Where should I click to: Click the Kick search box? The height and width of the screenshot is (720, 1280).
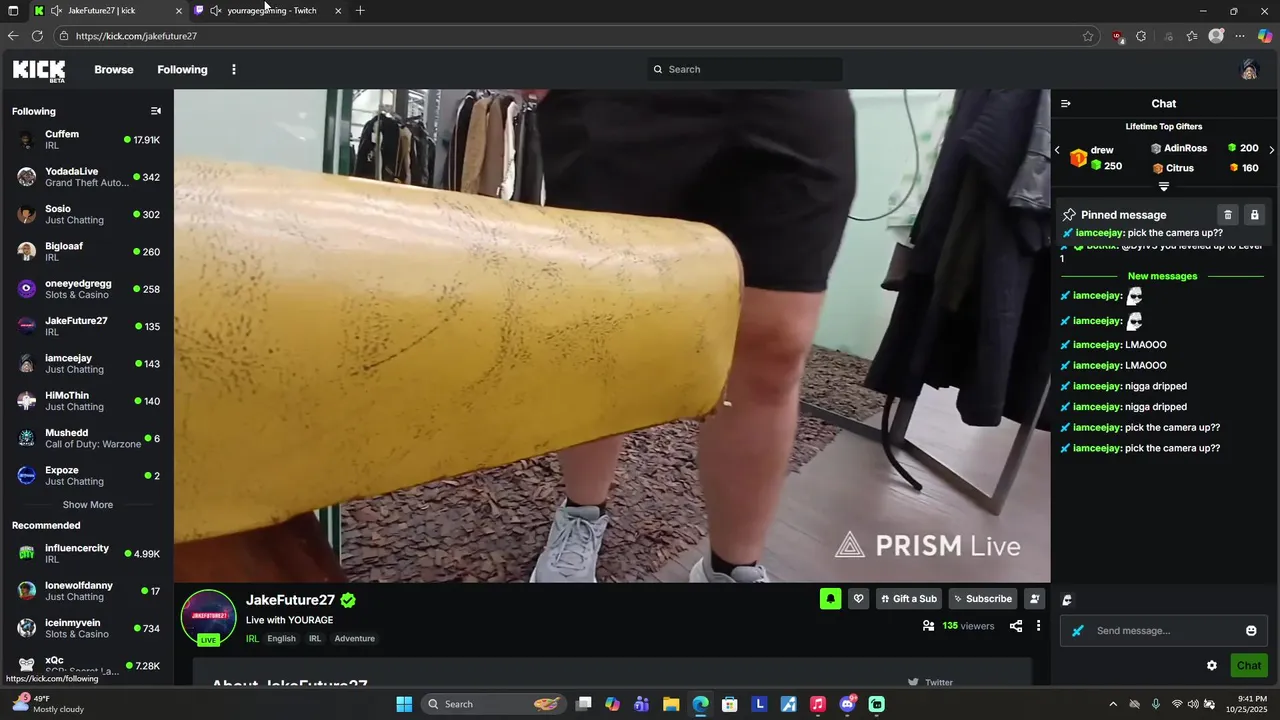(745, 69)
